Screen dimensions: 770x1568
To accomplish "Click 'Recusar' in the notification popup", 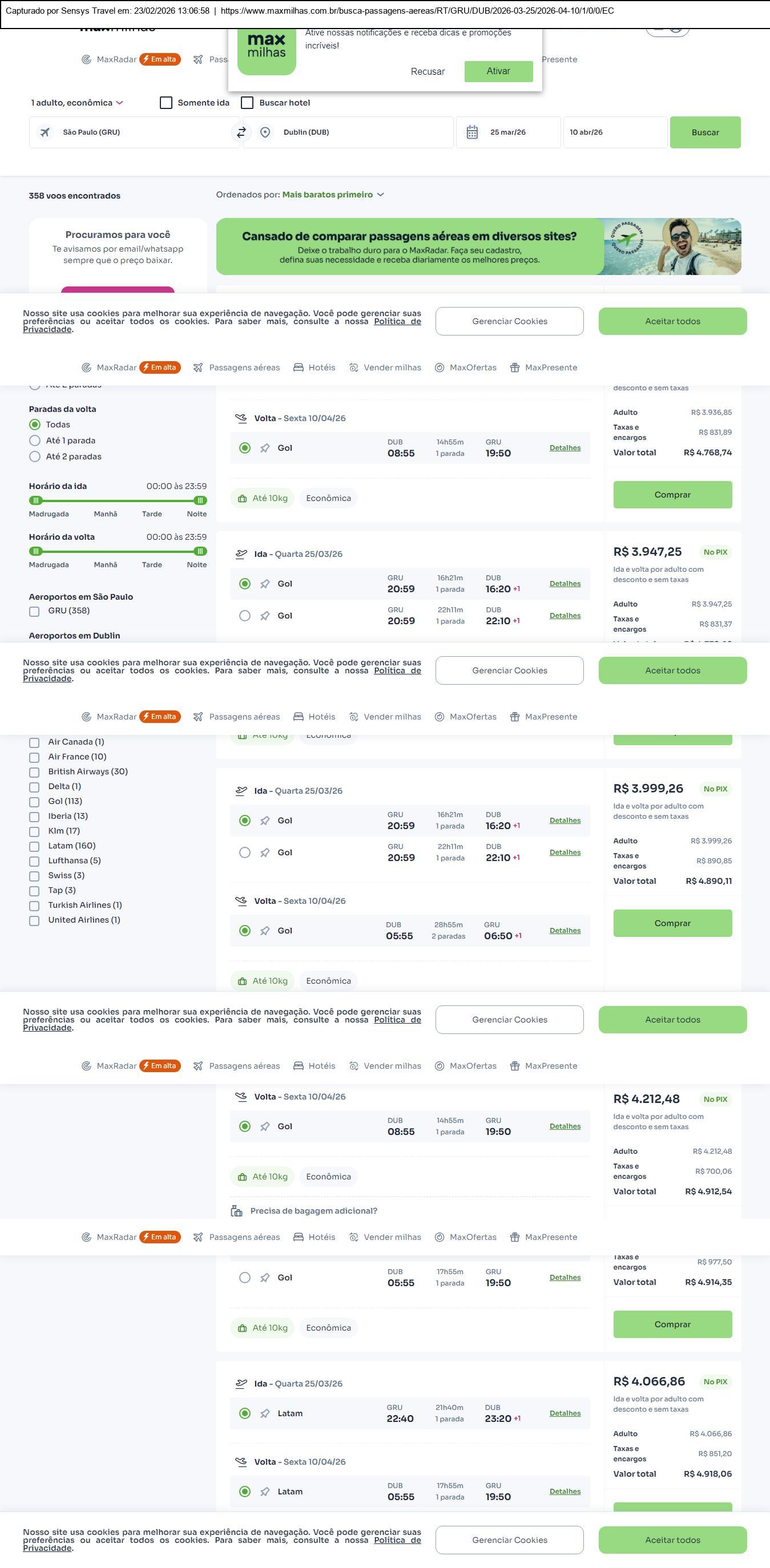I will pos(428,72).
